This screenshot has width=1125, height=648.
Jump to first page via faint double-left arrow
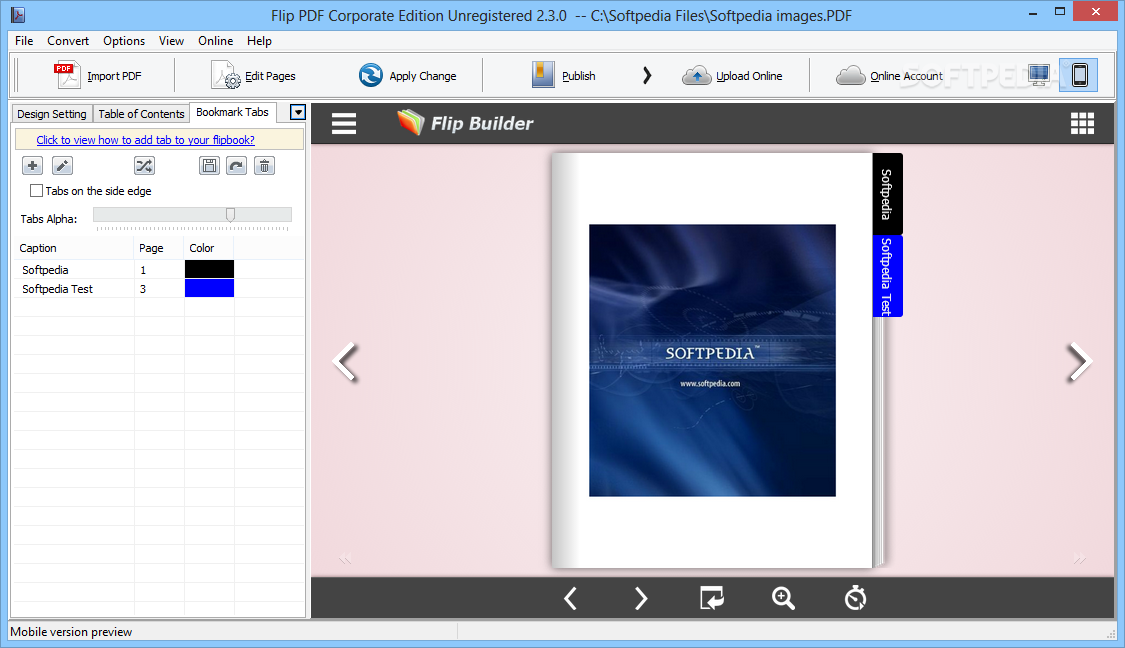click(x=345, y=559)
